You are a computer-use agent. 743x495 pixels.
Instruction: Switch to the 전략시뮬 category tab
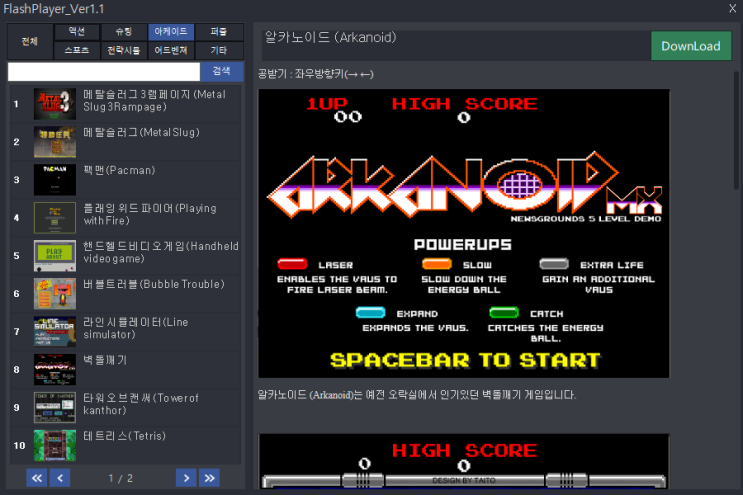click(124, 50)
